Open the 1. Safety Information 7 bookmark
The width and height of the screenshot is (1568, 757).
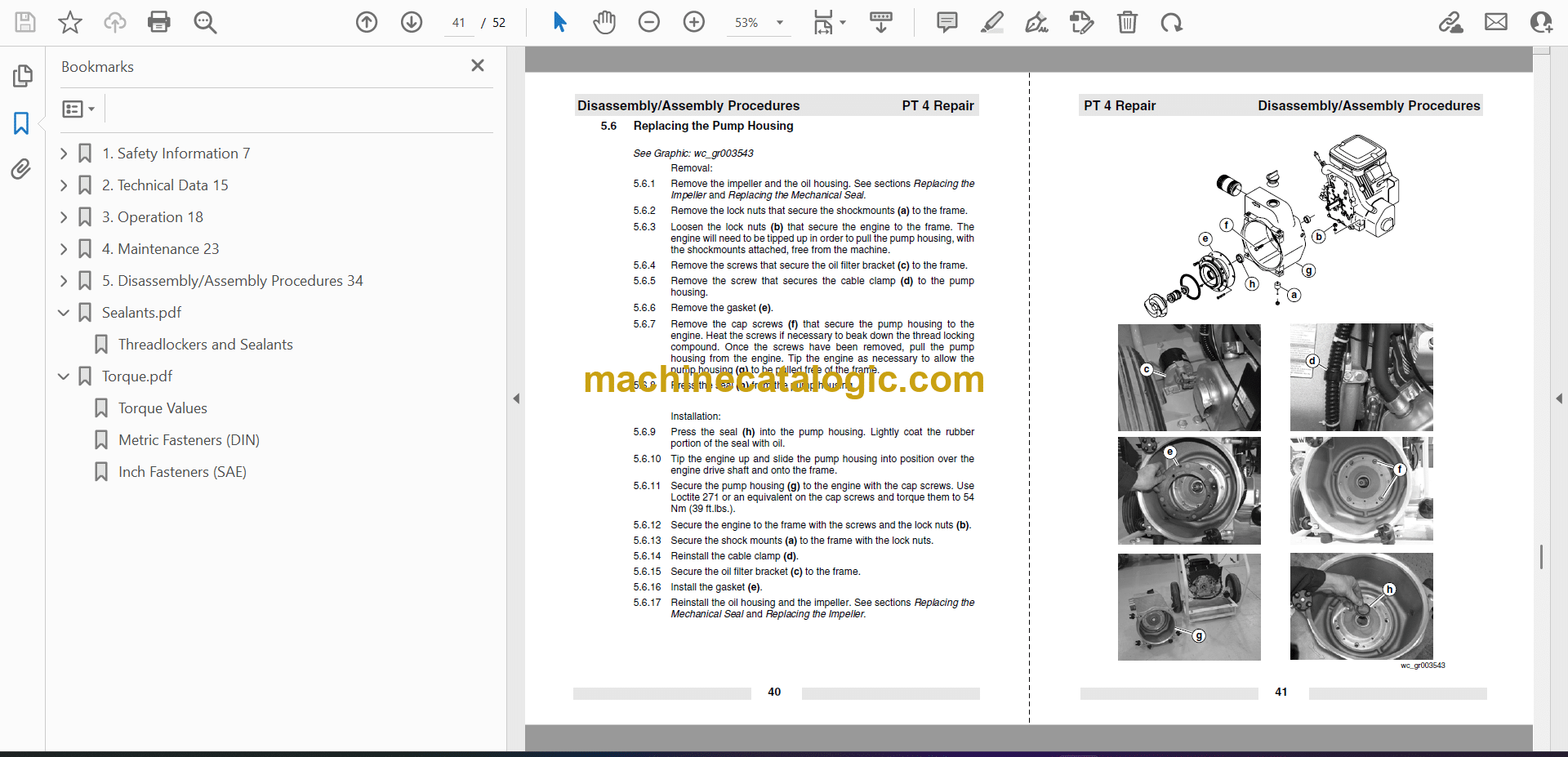point(176,154)
